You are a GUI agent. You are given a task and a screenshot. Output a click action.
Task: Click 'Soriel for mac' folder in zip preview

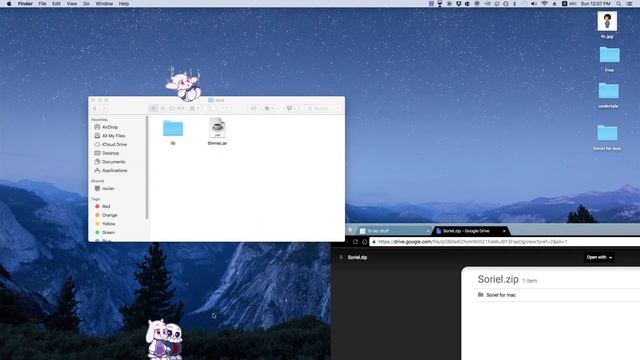tap(497, 295)
